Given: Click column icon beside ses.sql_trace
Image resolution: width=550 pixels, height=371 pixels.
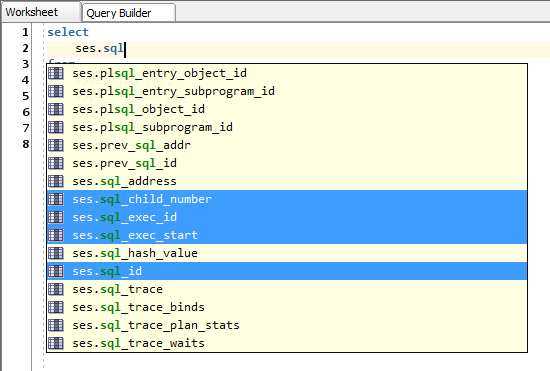Looking at the screenshot, I should (56, 289).
